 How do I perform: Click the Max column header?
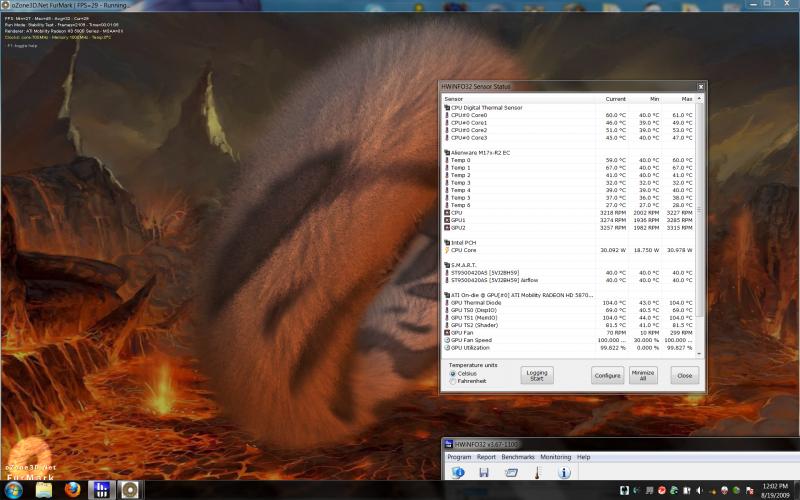click(678, 99)
